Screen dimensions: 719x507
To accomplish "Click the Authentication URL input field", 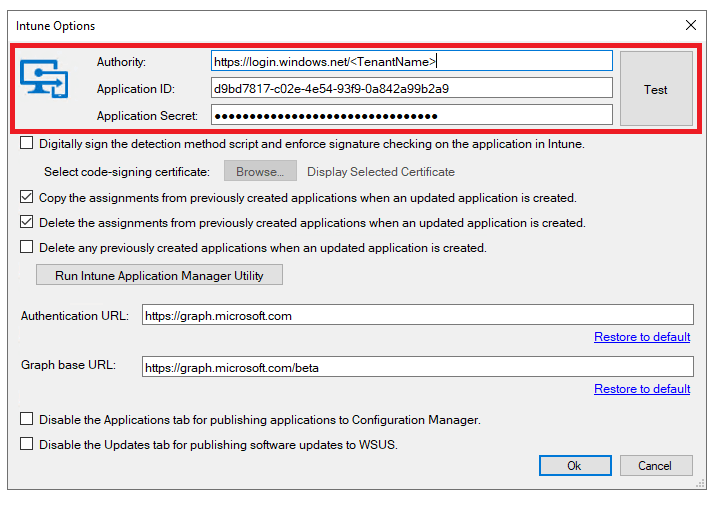I will click(417, 315).
